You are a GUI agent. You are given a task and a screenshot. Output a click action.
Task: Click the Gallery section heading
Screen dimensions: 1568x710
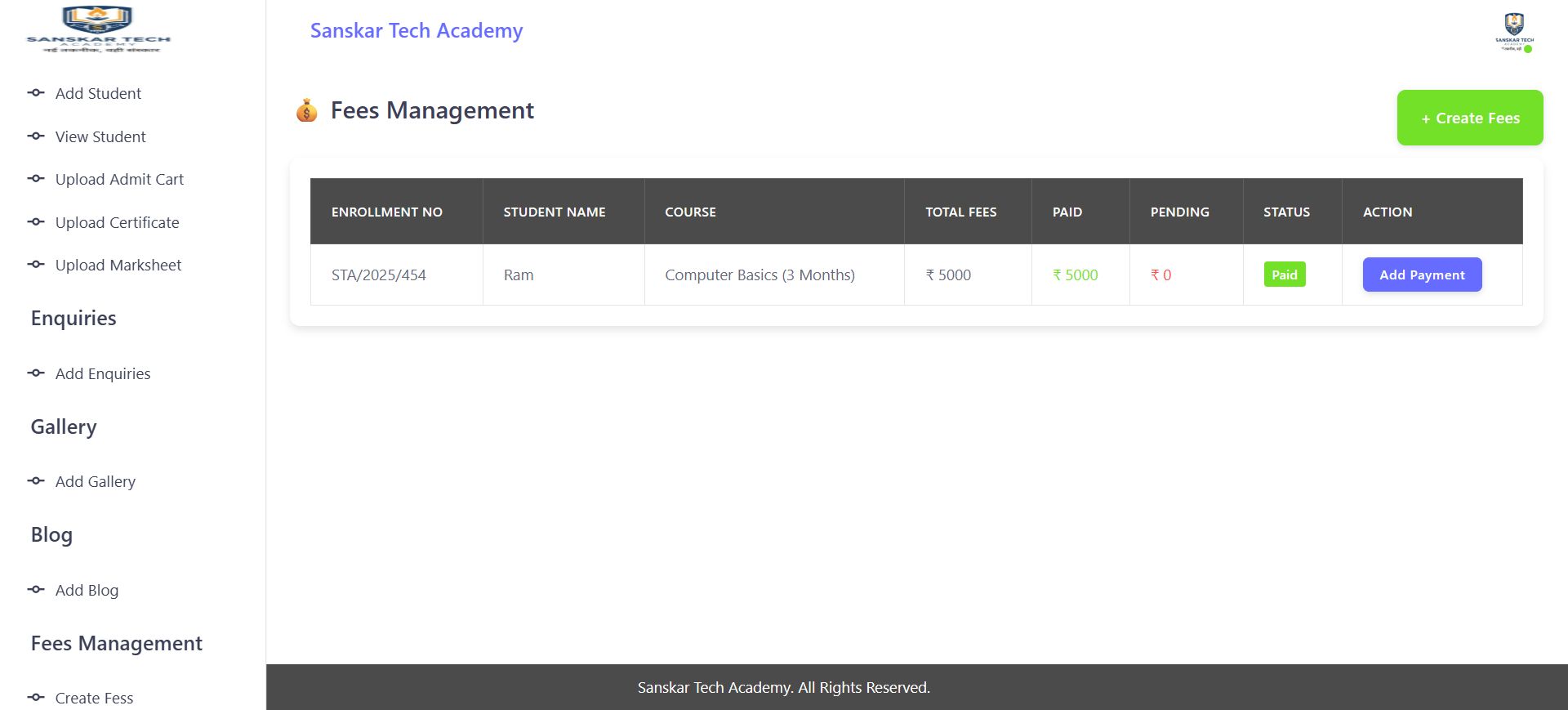point(64,426)
